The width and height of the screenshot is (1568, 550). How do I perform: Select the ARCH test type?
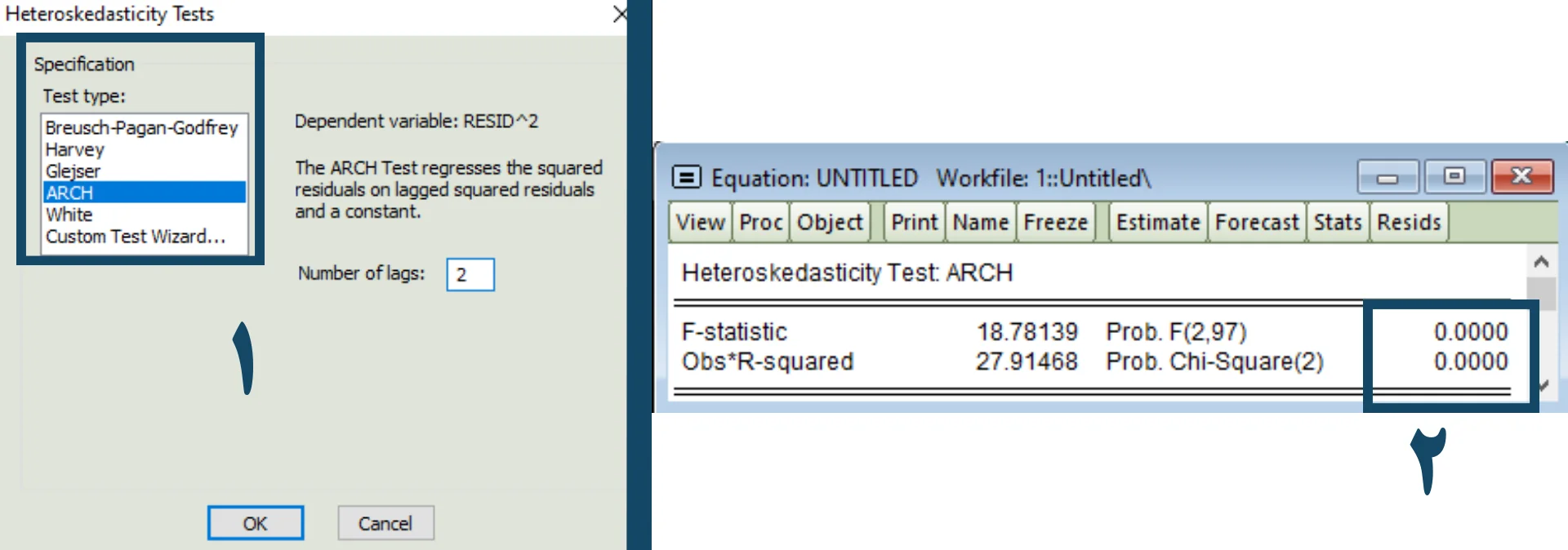click(70, 193)
